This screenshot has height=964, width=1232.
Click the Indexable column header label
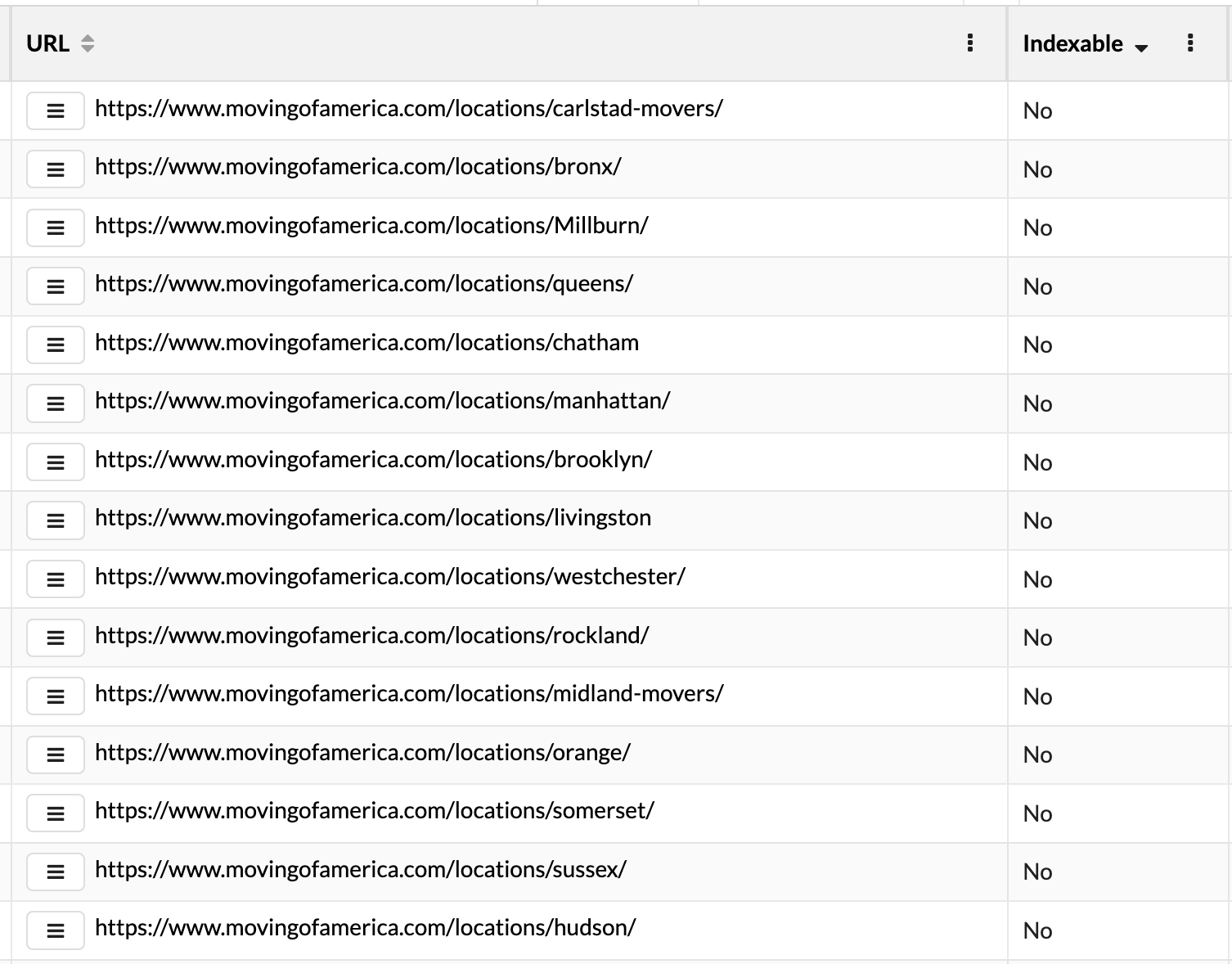coord(1072,43)
